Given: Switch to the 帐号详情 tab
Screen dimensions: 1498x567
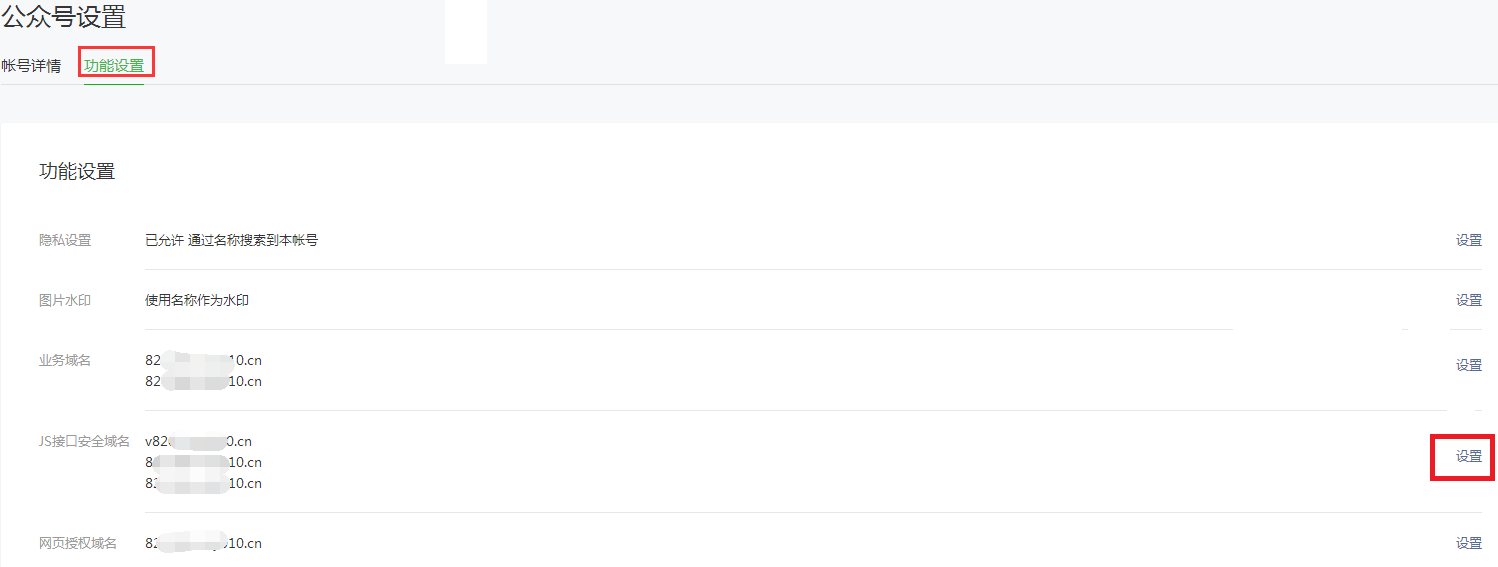Looking at the screenshot, I should click(x=31, y=66).
